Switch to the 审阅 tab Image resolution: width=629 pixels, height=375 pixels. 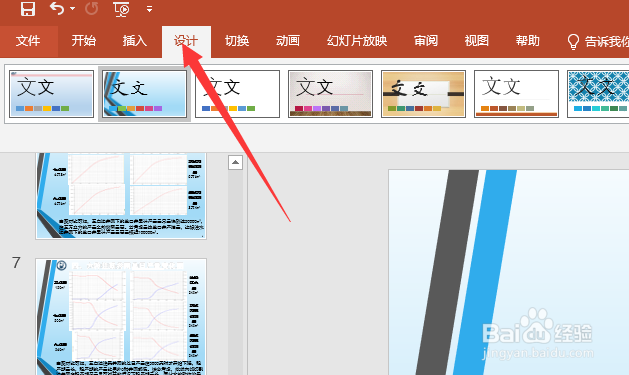[x=426, y=41]
